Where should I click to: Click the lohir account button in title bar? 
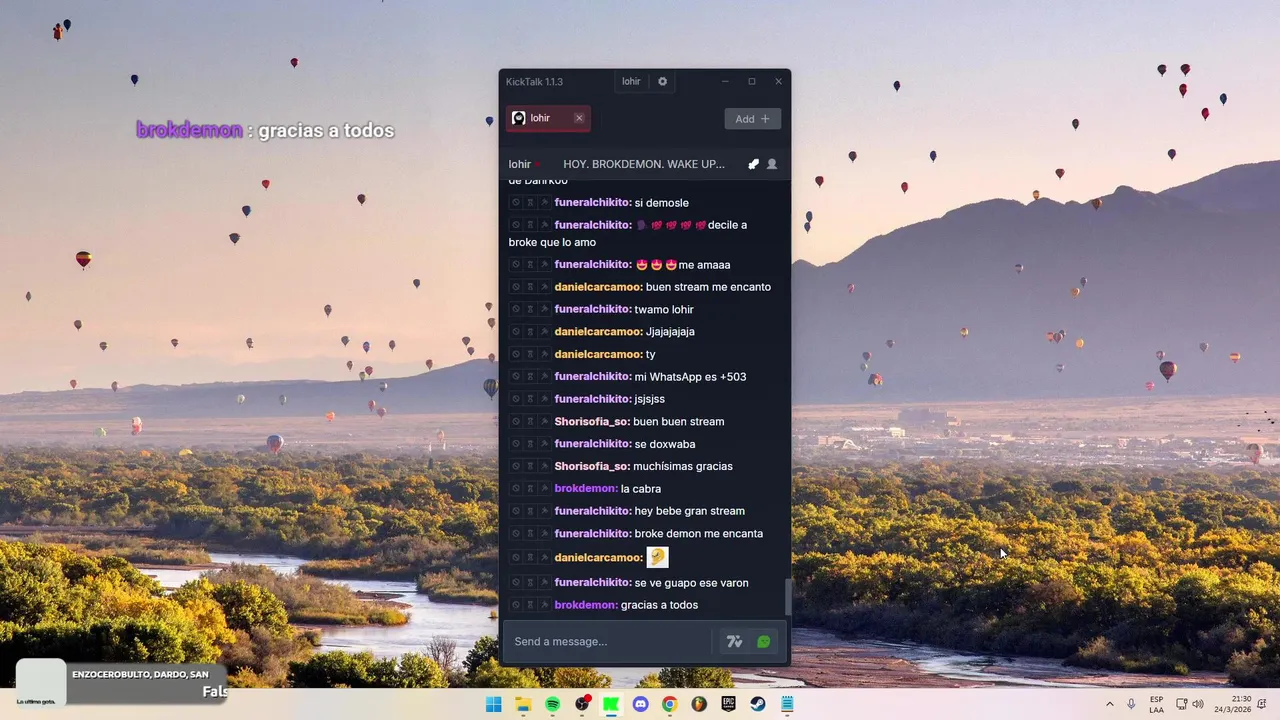pos(631,82)
